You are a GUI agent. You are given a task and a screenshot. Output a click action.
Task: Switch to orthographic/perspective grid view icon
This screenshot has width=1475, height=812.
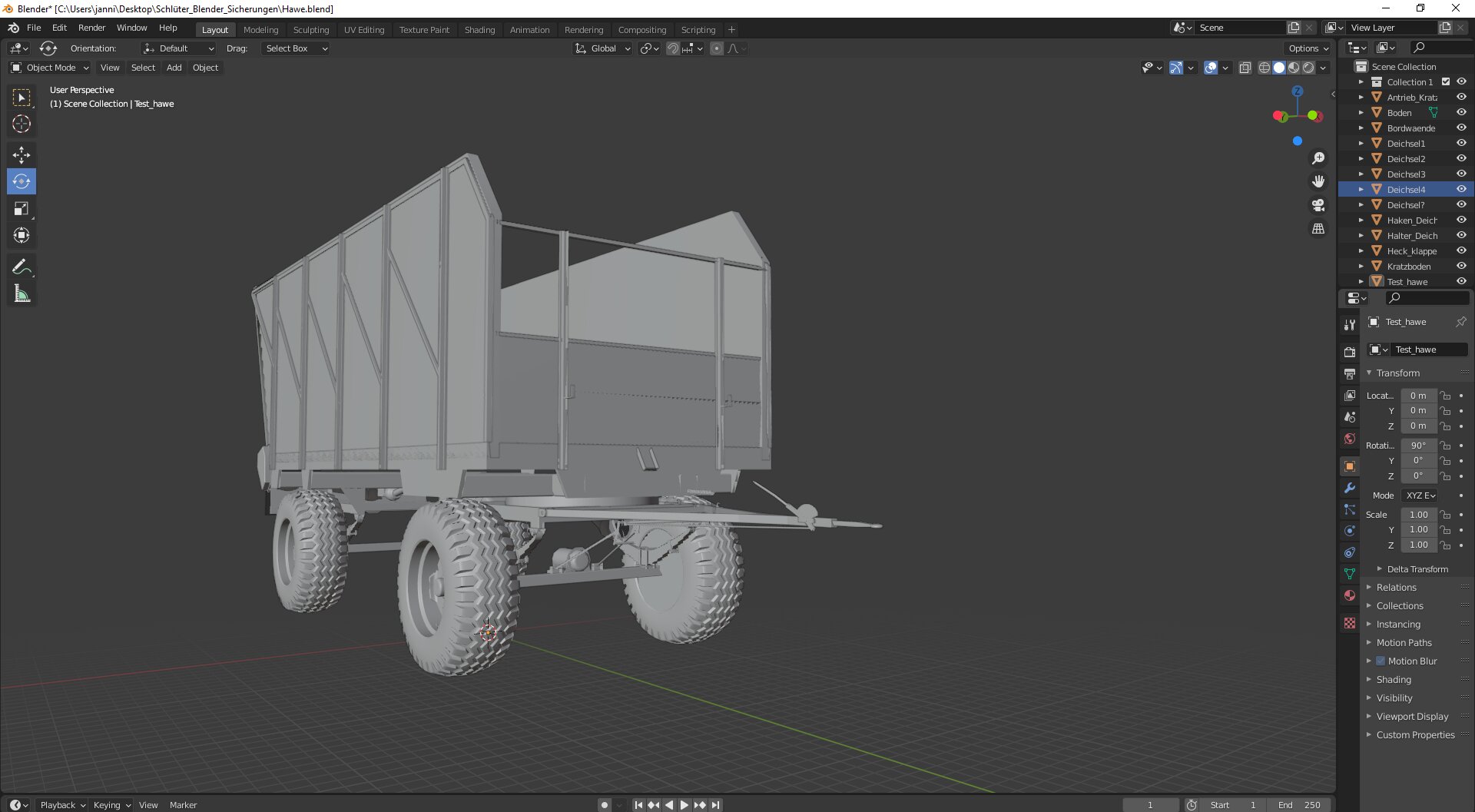click(1318, 229)
